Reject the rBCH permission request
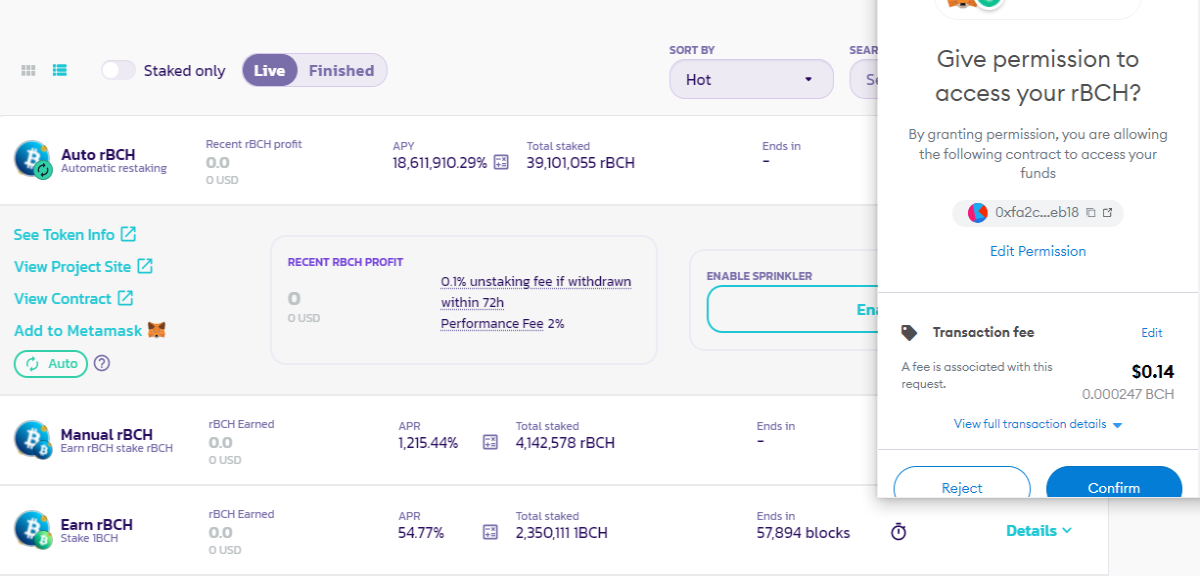 tap(962, 487)
